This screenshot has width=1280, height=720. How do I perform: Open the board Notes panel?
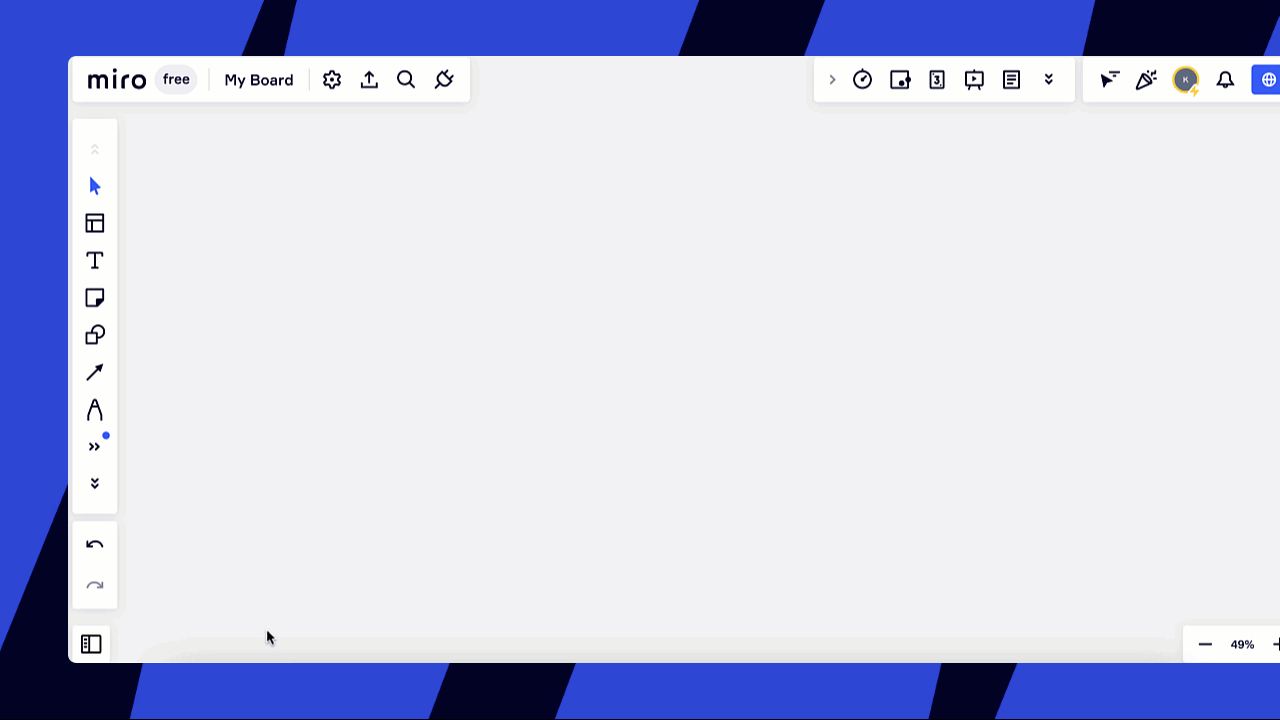1011,79
